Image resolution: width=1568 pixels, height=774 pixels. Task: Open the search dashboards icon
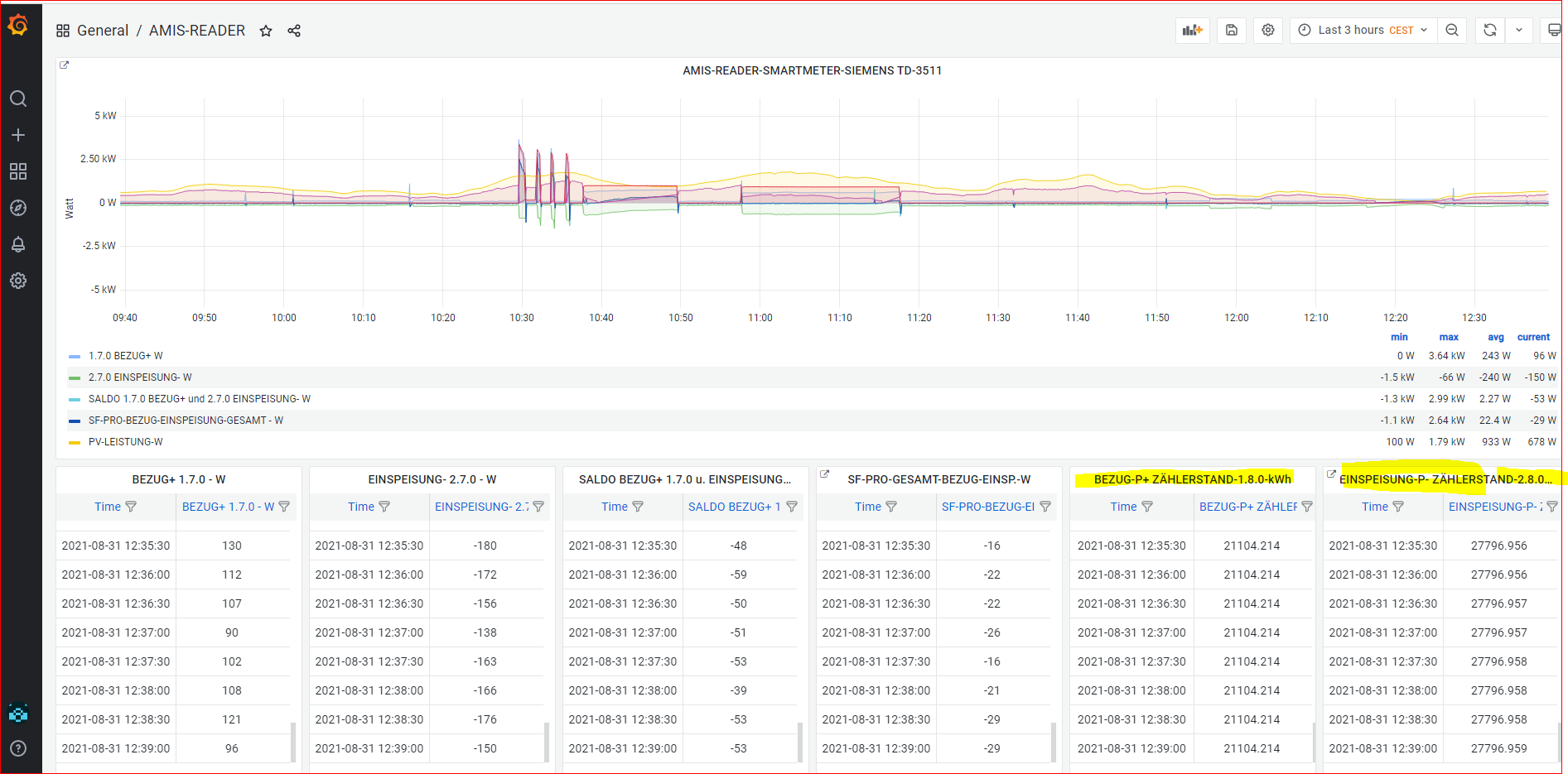tap(18, 99)
